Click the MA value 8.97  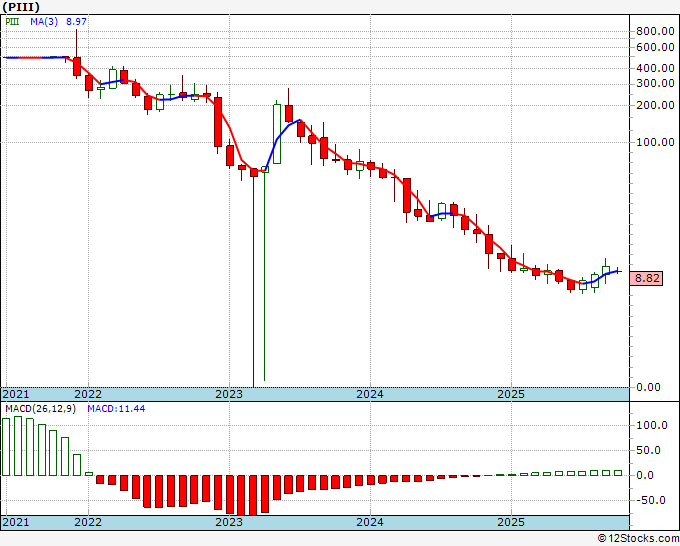[x=76, y=21]
